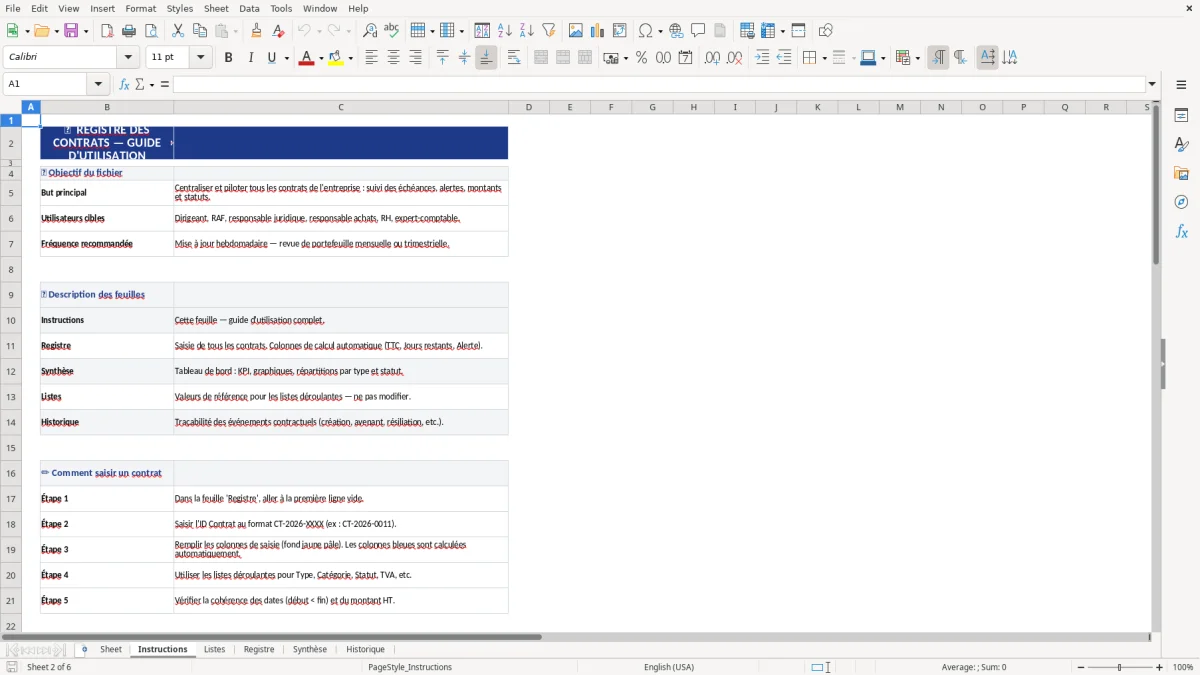Click the Copy icon
Viewport: 1200px width, 675px height.
tap(199, 31)
